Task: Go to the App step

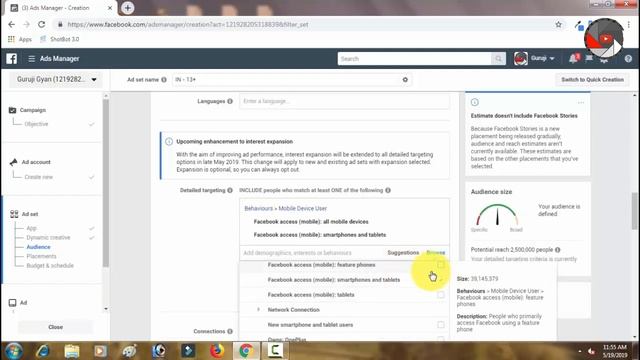Action: coord(31,228)
